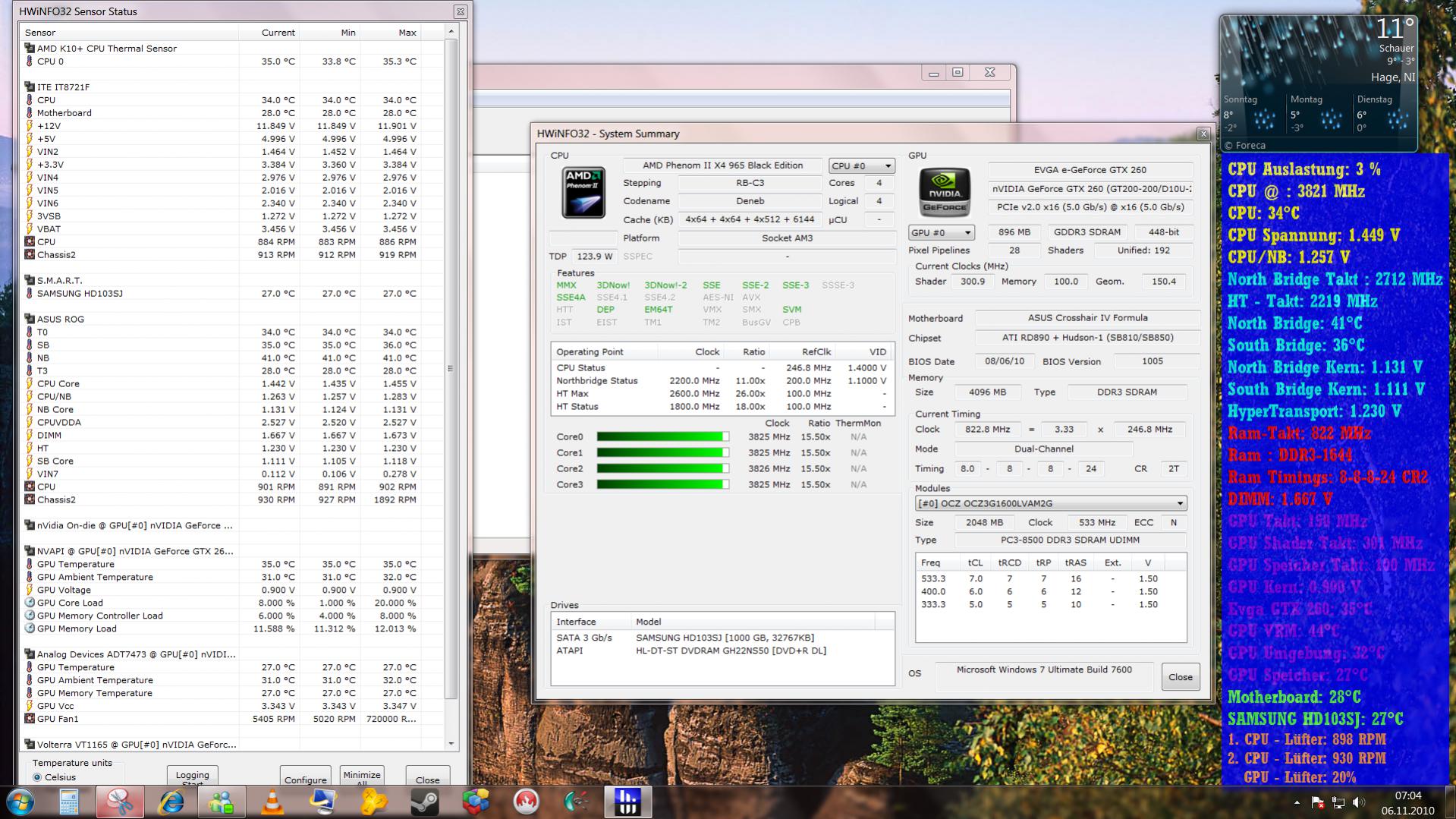Click the multicolored cubes taskbar icon
The height and width of the screenshot is (819, 1456).
pyautogui.click(x=476, y=802)
